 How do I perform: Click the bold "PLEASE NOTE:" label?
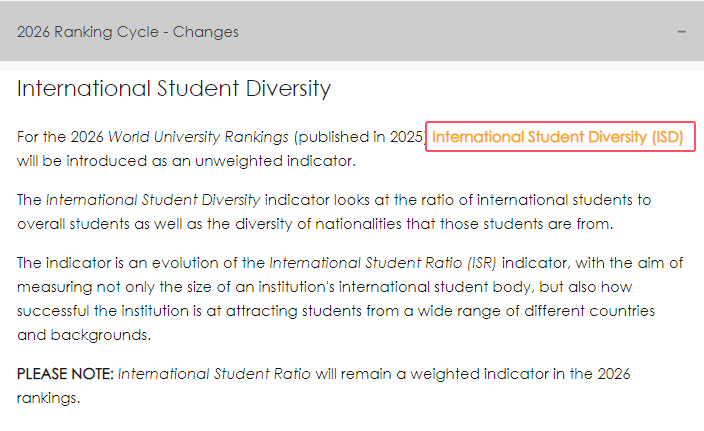(x=65, y=374)
